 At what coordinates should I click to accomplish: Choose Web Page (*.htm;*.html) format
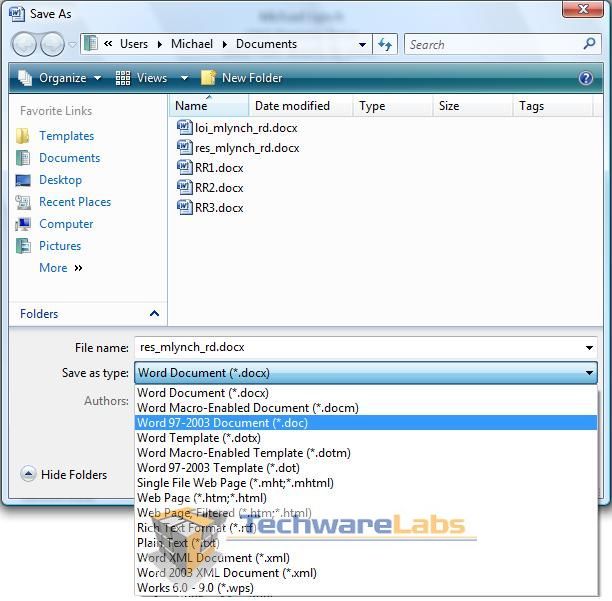click(x=366, y=498)
